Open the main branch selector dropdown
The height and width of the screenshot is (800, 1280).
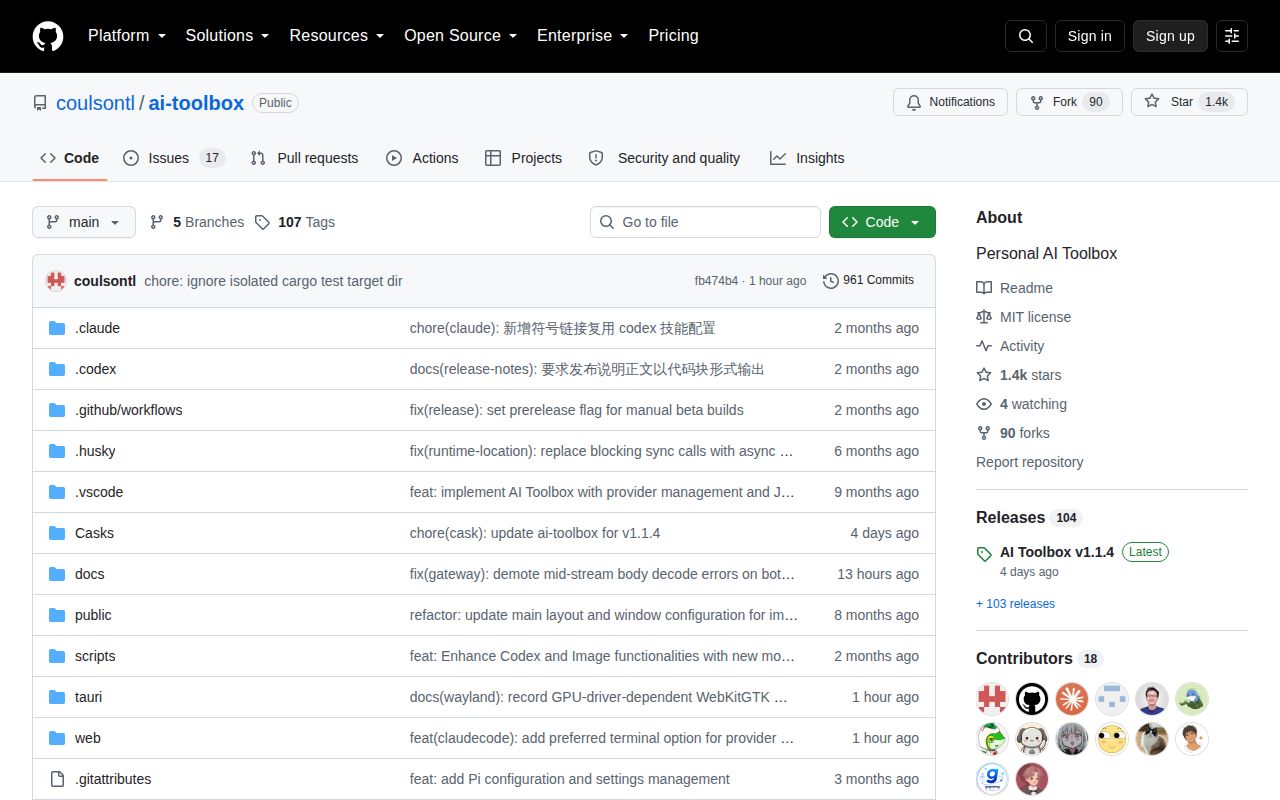tap(84, 222)
